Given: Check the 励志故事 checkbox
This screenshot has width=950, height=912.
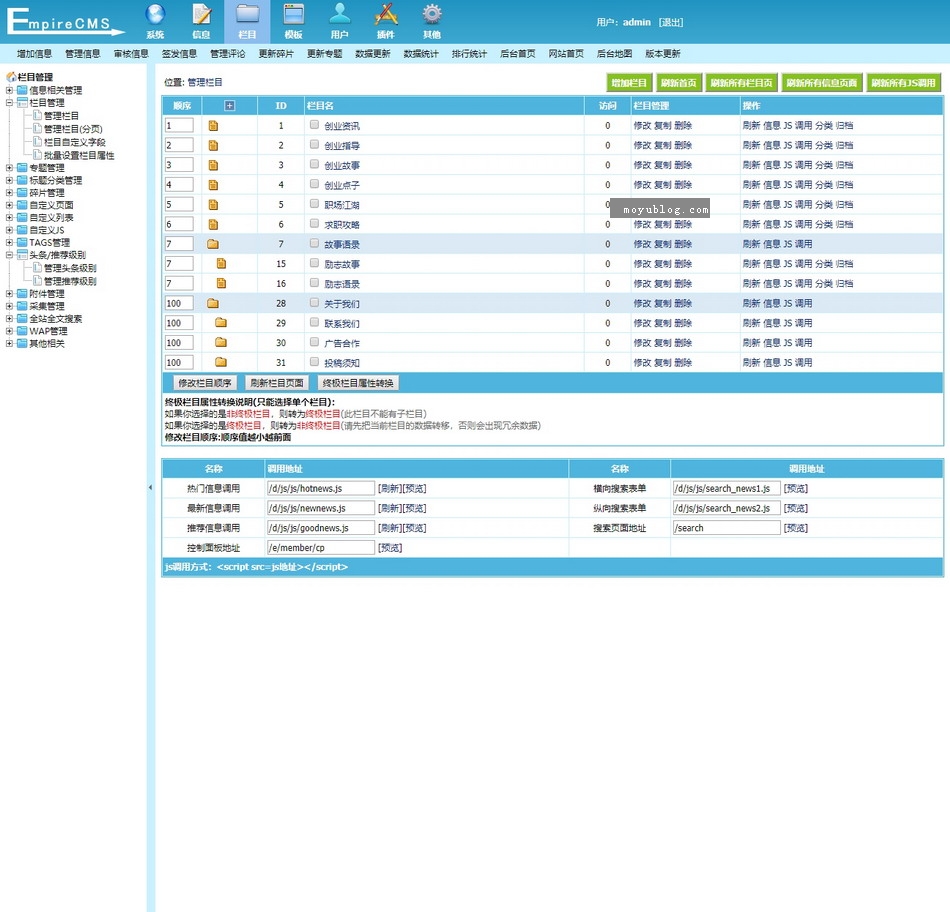Looking at the screenshot, I should 314,263.
